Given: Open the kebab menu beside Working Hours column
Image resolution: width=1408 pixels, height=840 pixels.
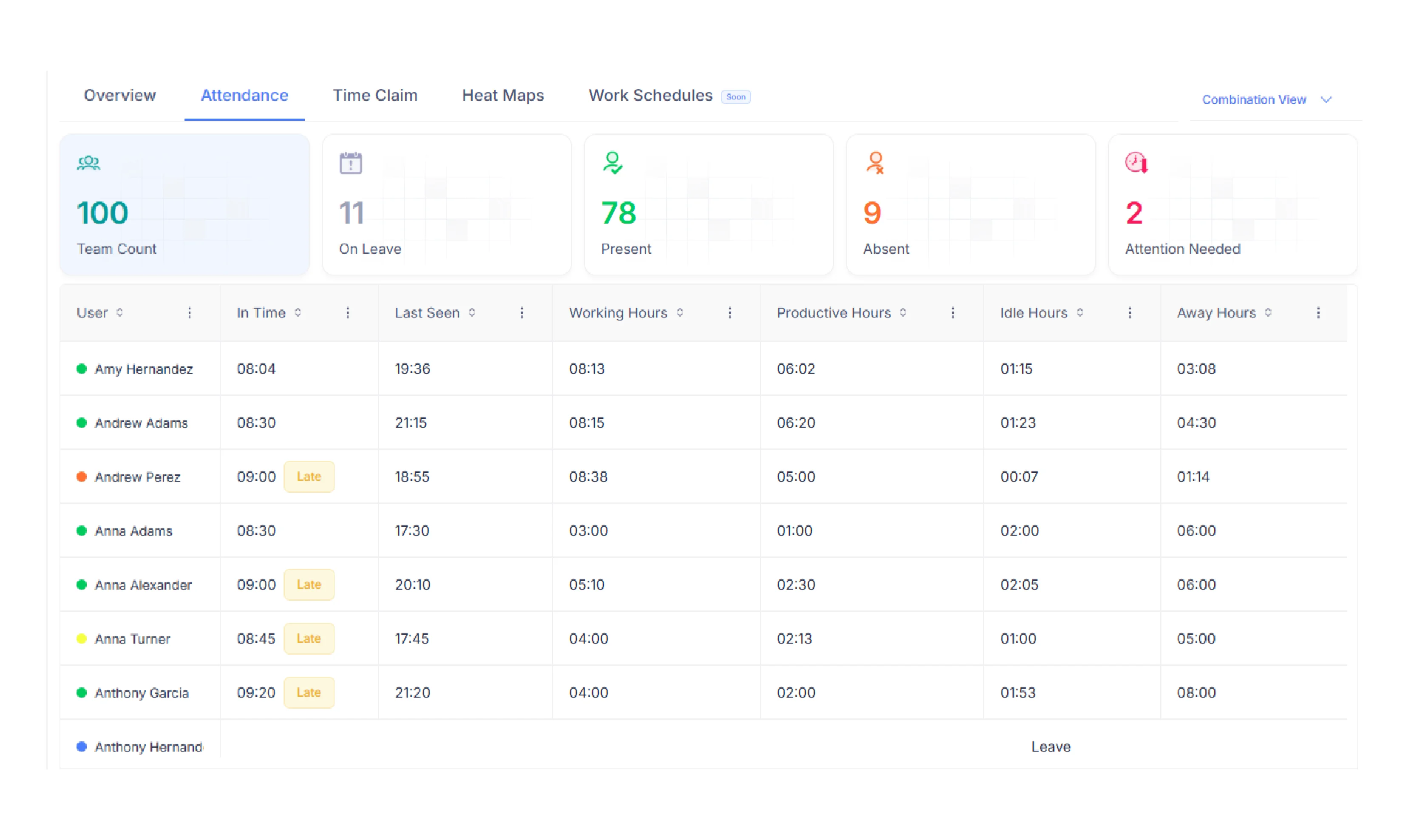Looking at the screenshot, I should click(730, 312).
